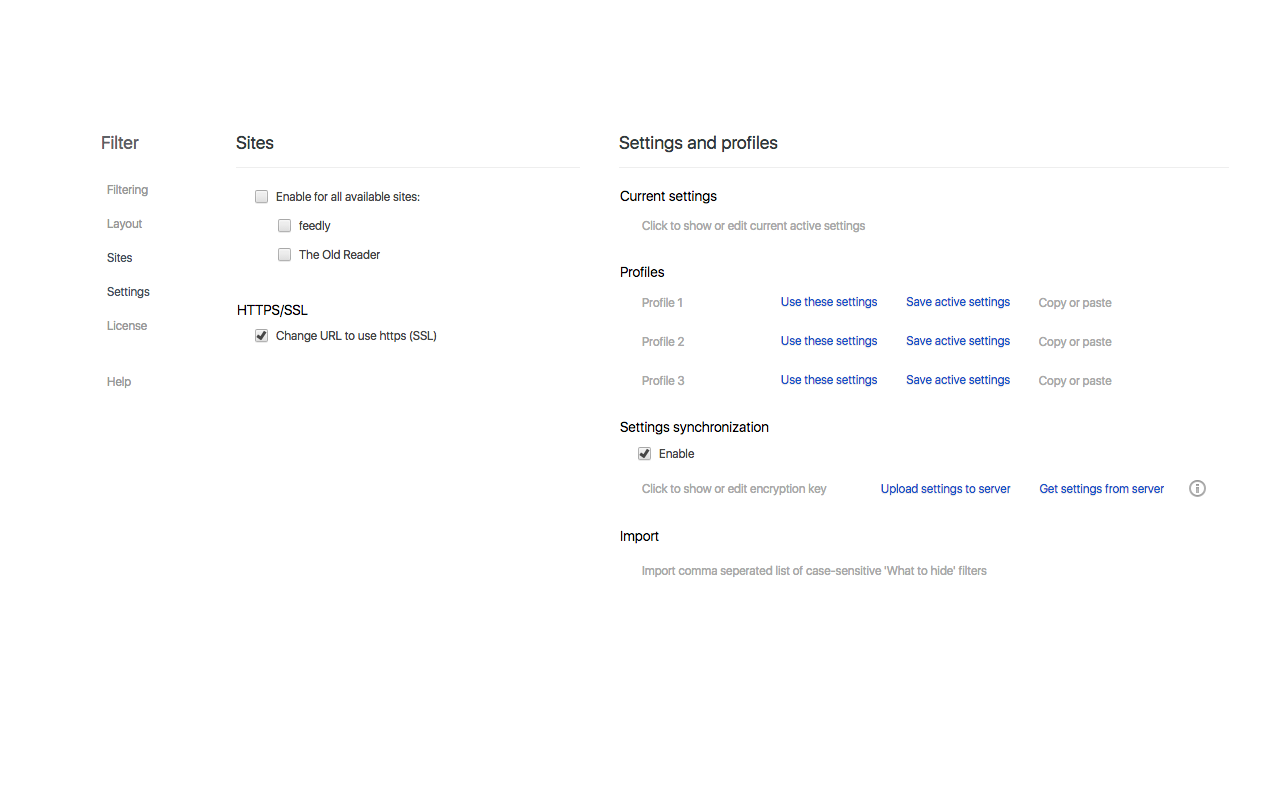Click Profile 3 Copy or paste field
Viewport: 1280px width, 800px height.
point(1075,381)
